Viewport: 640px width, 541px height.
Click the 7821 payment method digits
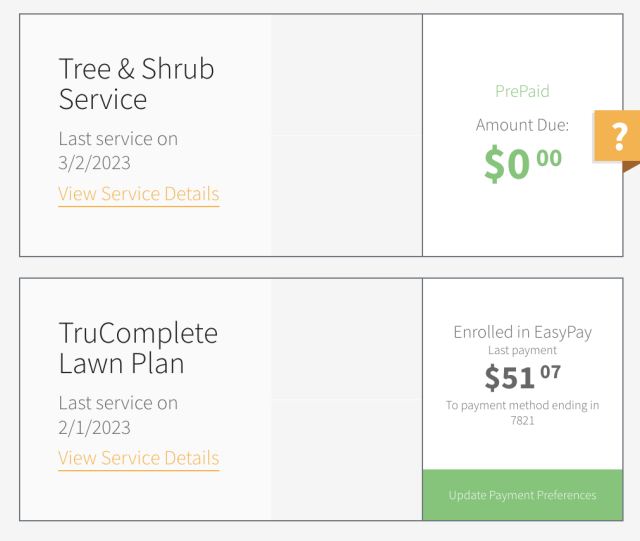522,421
